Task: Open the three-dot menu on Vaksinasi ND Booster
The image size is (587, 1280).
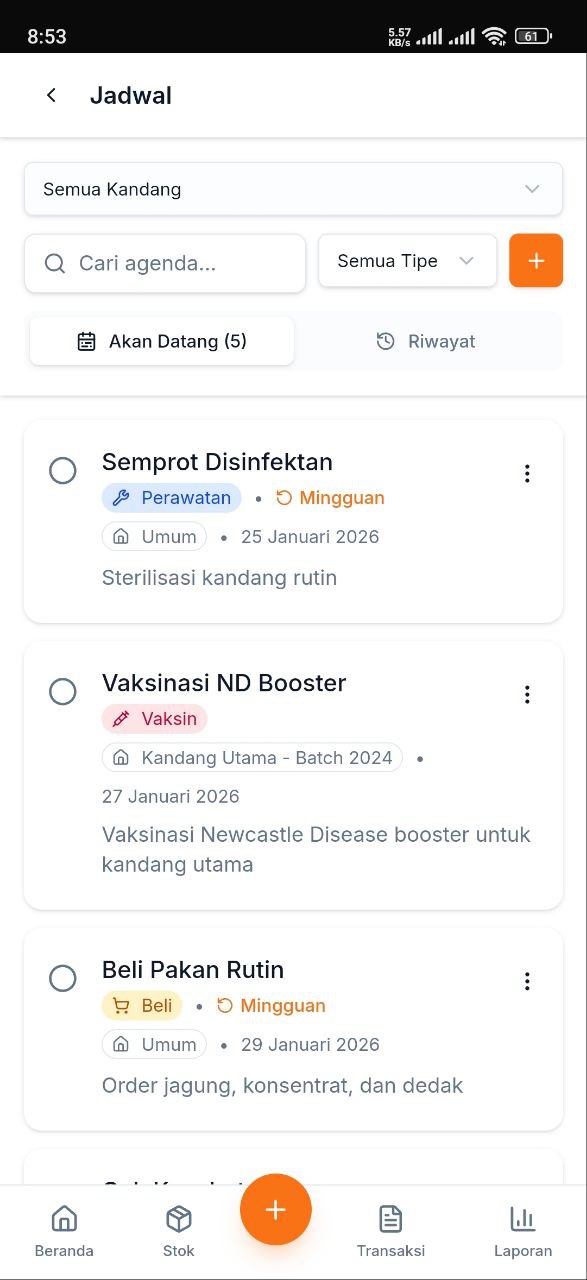Action: (x=527, y=695)
